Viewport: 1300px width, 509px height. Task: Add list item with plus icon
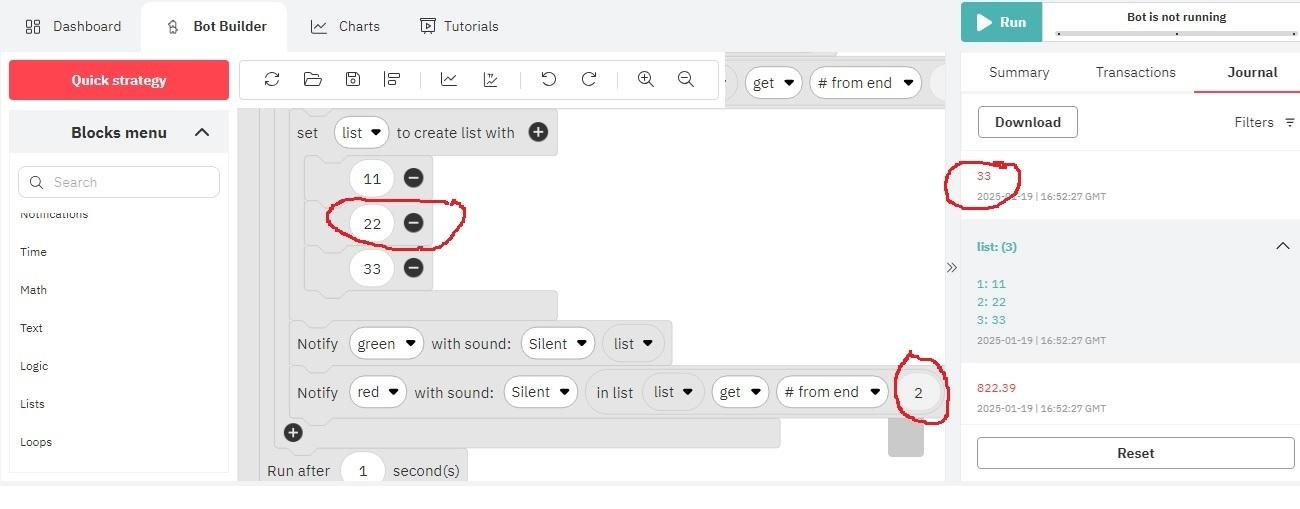(x=538, y=132)
